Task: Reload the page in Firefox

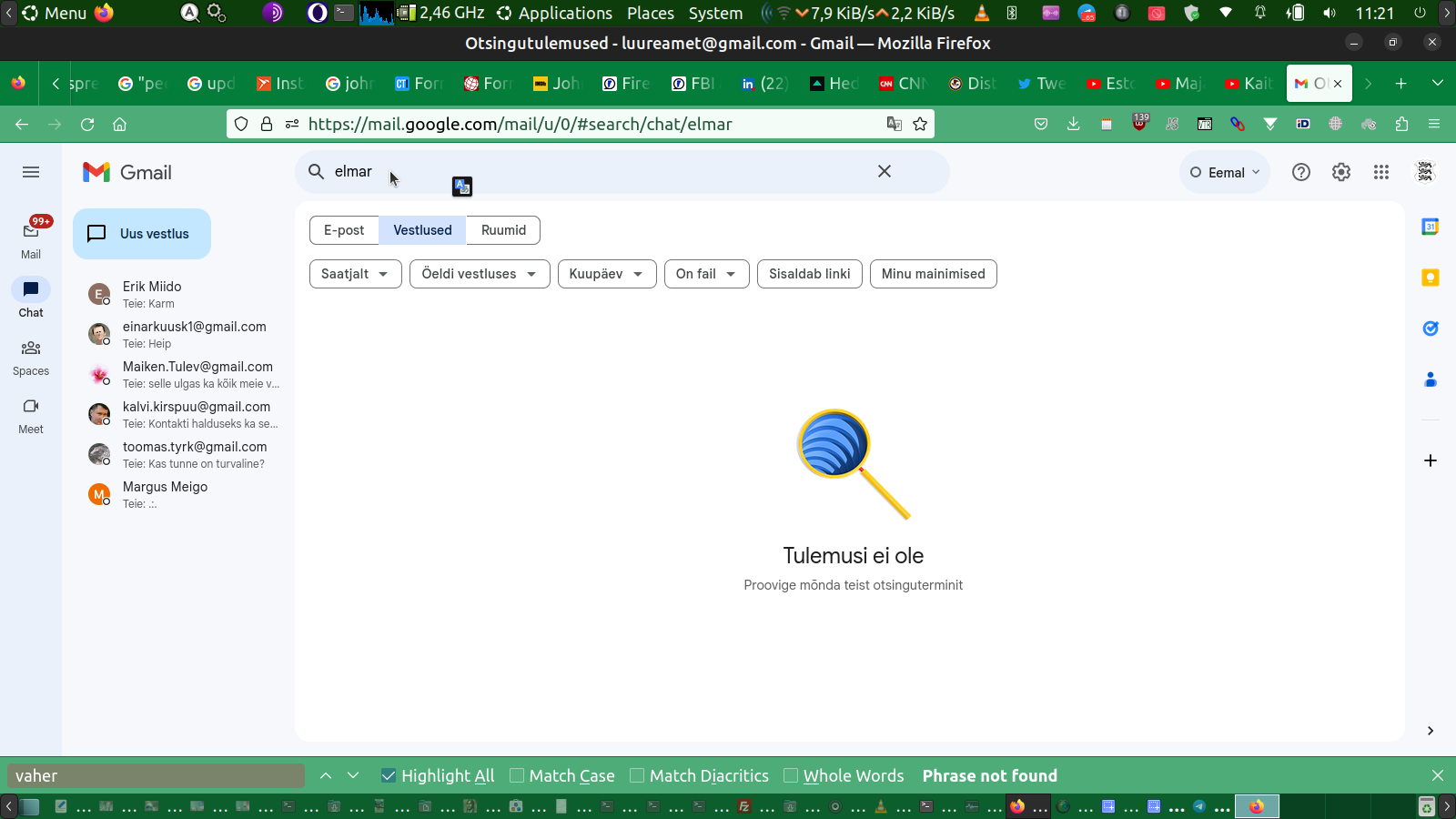Action: (87, 124)
